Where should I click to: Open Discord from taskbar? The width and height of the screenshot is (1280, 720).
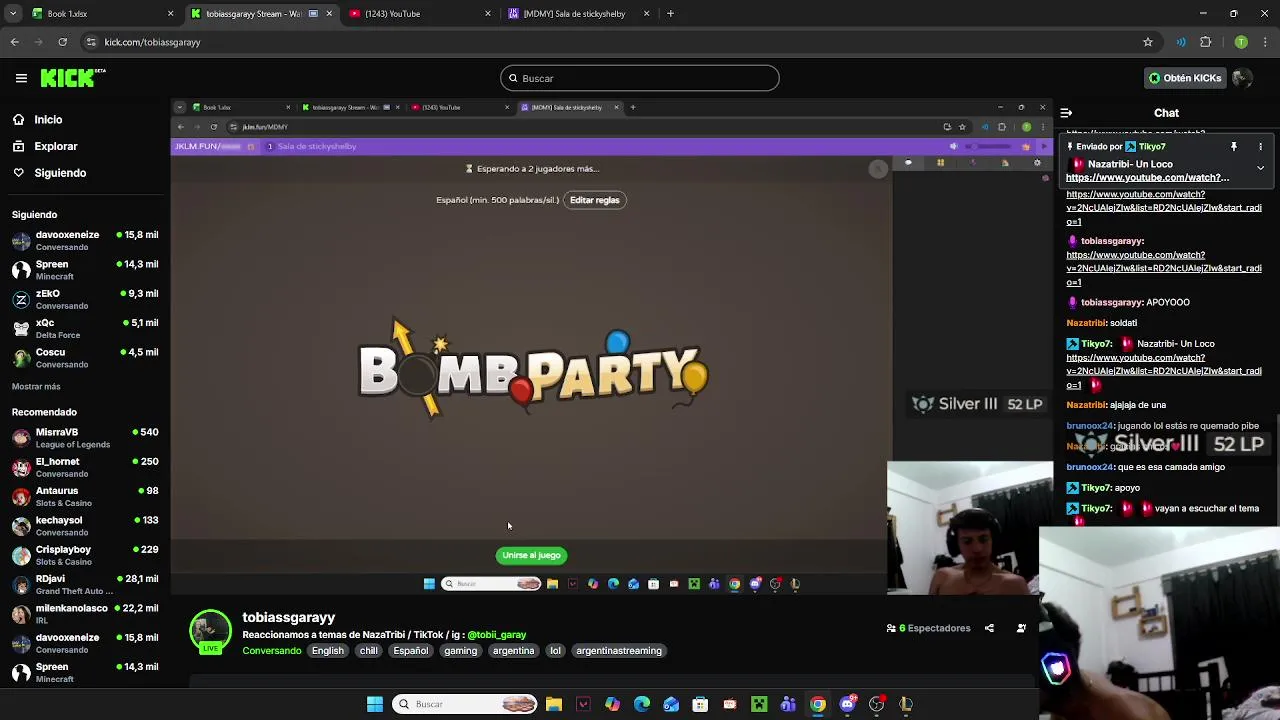click(847, 704)
